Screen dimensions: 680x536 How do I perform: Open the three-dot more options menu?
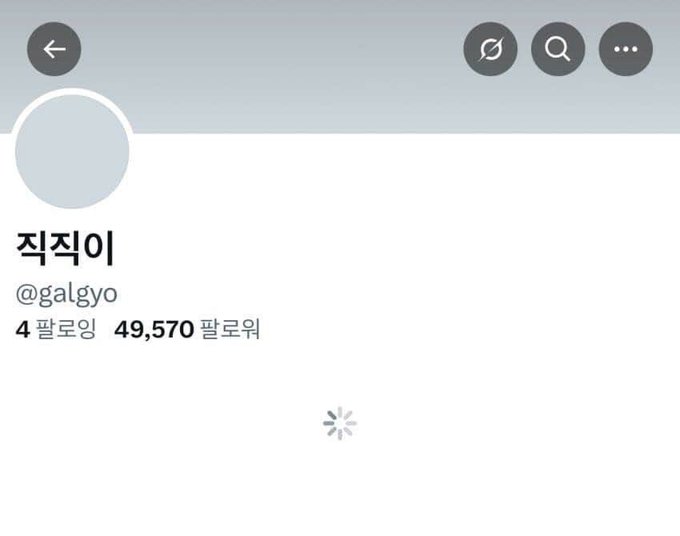[626, 49]
